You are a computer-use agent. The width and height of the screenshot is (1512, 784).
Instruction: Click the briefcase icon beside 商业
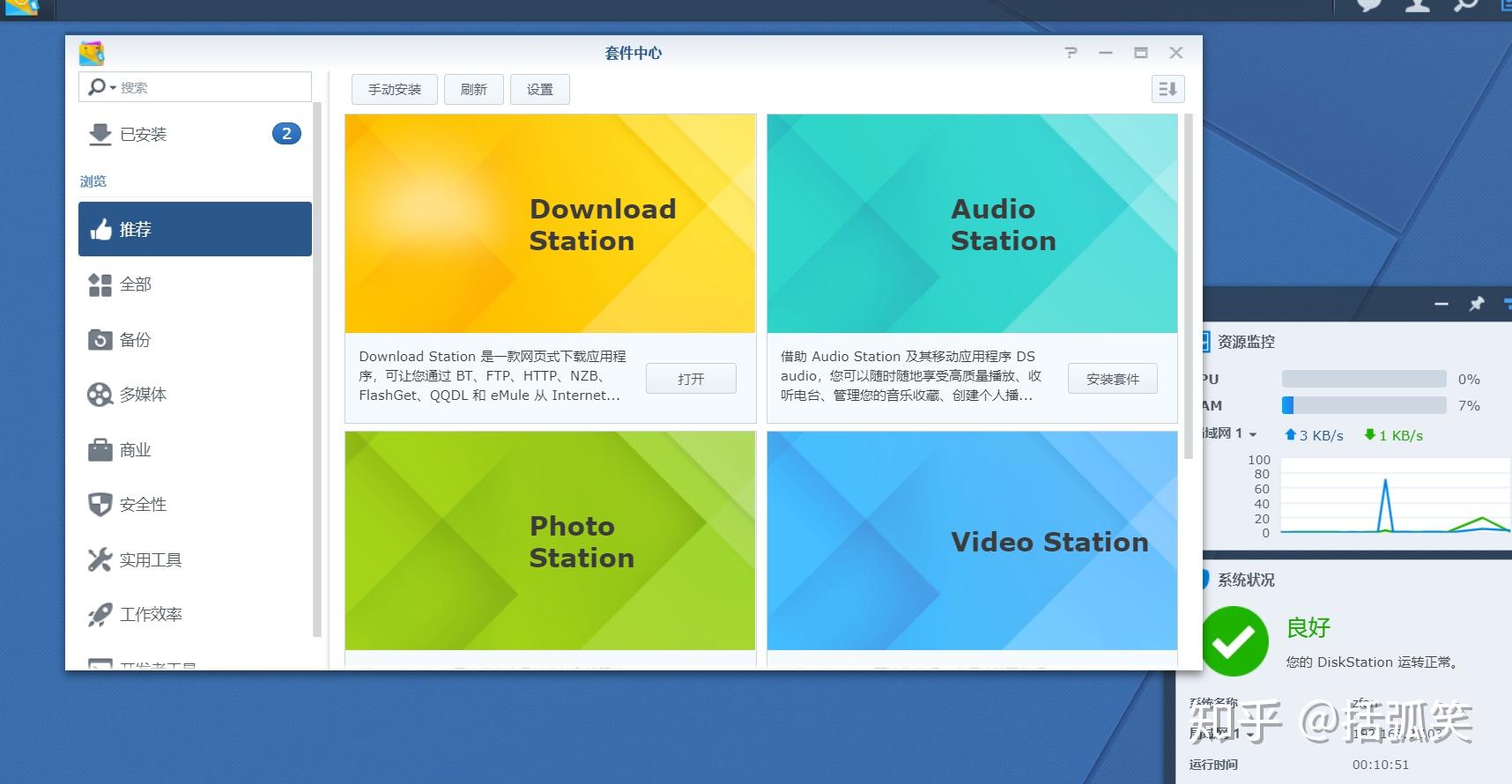[100, 450]
